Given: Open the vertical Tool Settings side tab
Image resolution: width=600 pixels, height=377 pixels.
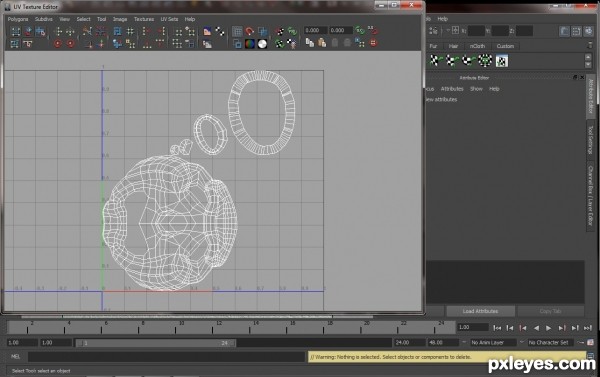Looking at the screenshot, I should click(590, 140).
